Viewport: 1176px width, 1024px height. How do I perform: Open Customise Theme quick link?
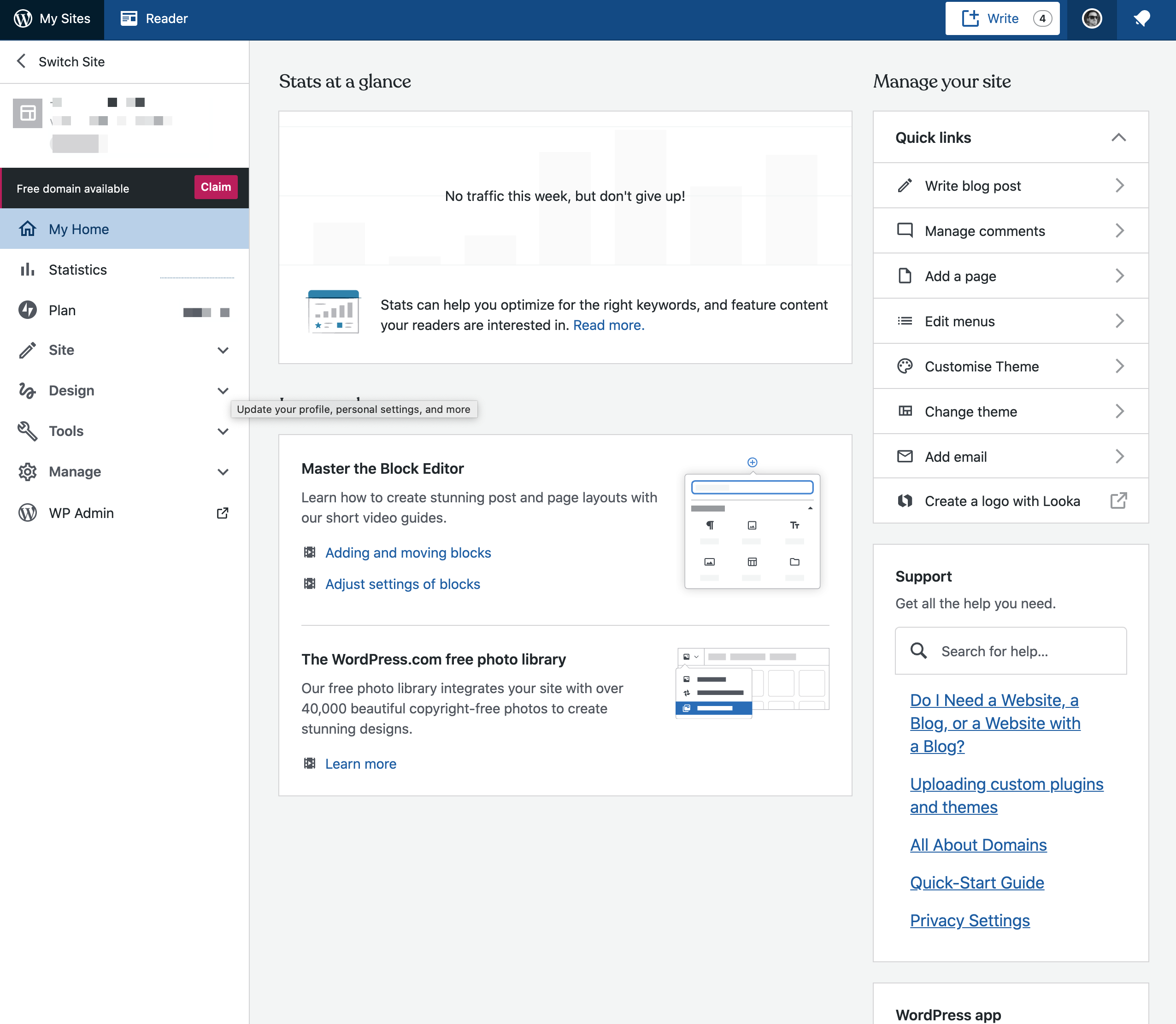(x=1010, y=366)
